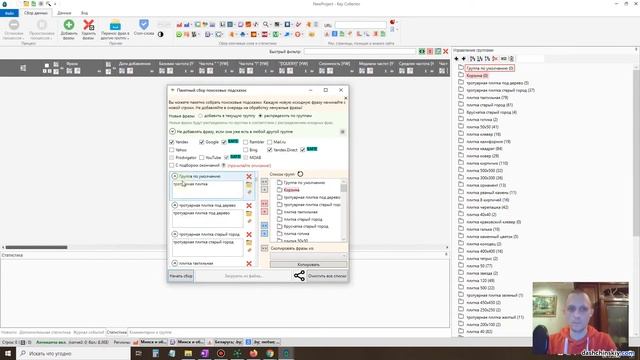Delete the 'Группа по умолчанию' phrase block
The image size is (640, 360).
coord(249,176)
